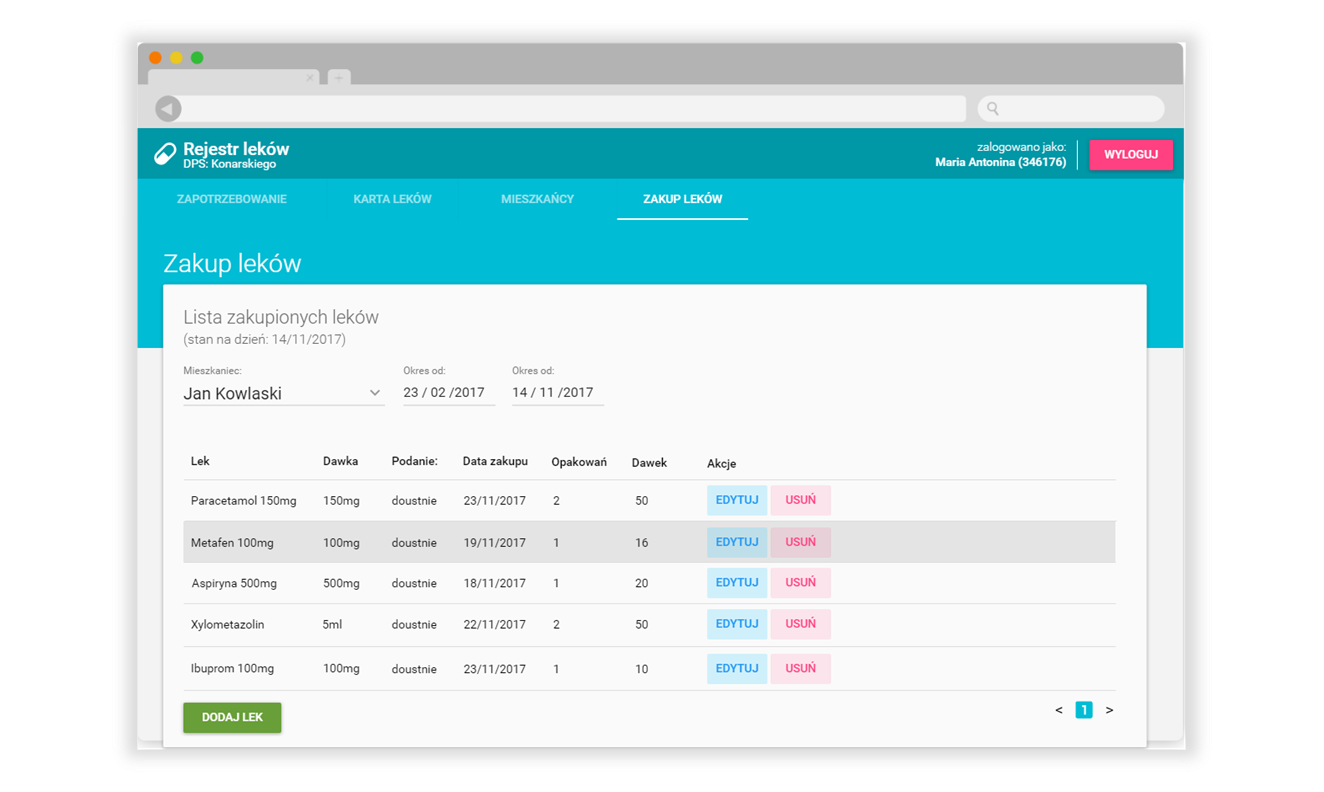The width and height of the screenshot is (1324, 792).
Task: Go to Mieszkańcy tab
Action: click(537, 199)
